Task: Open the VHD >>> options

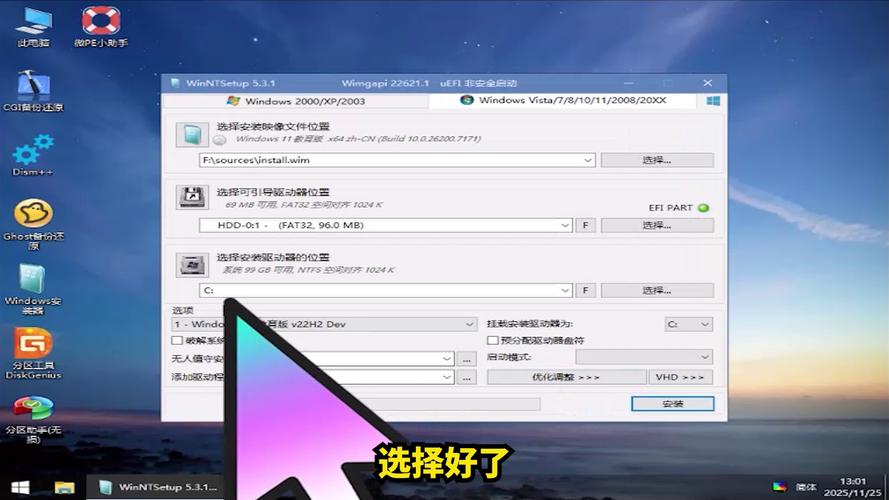Action: pyautogui.click(x=680, y=377)
